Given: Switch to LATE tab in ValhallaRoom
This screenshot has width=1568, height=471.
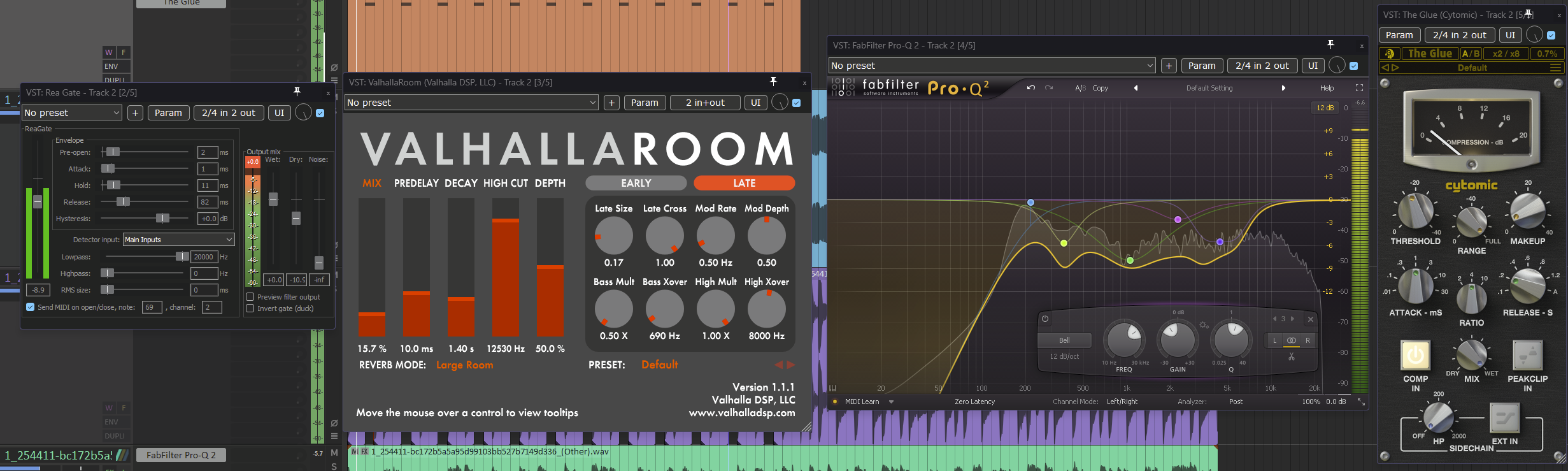Looking at the screenshot, I should pos(745,183).
